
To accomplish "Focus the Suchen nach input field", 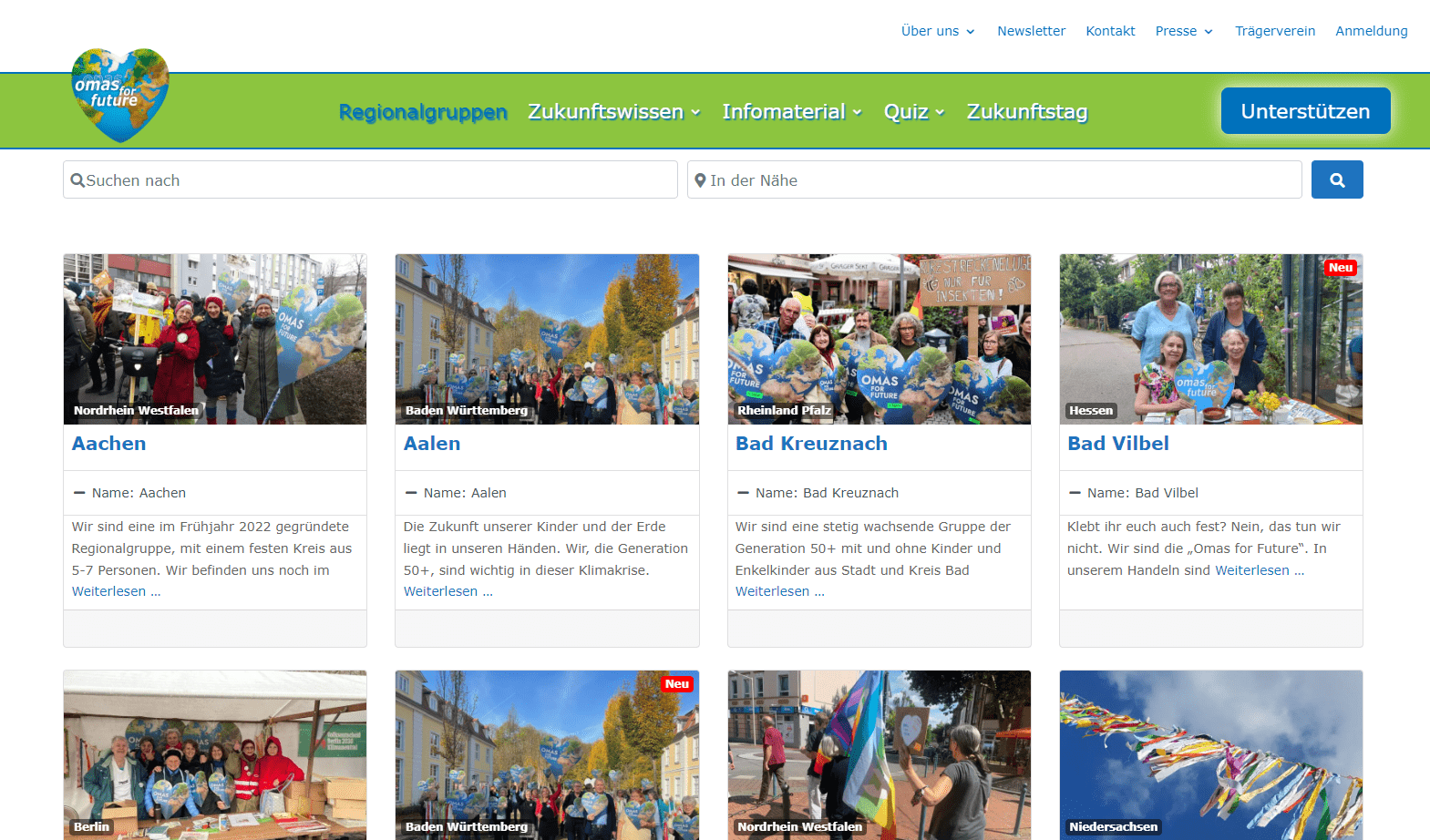I will pos(370,179).
